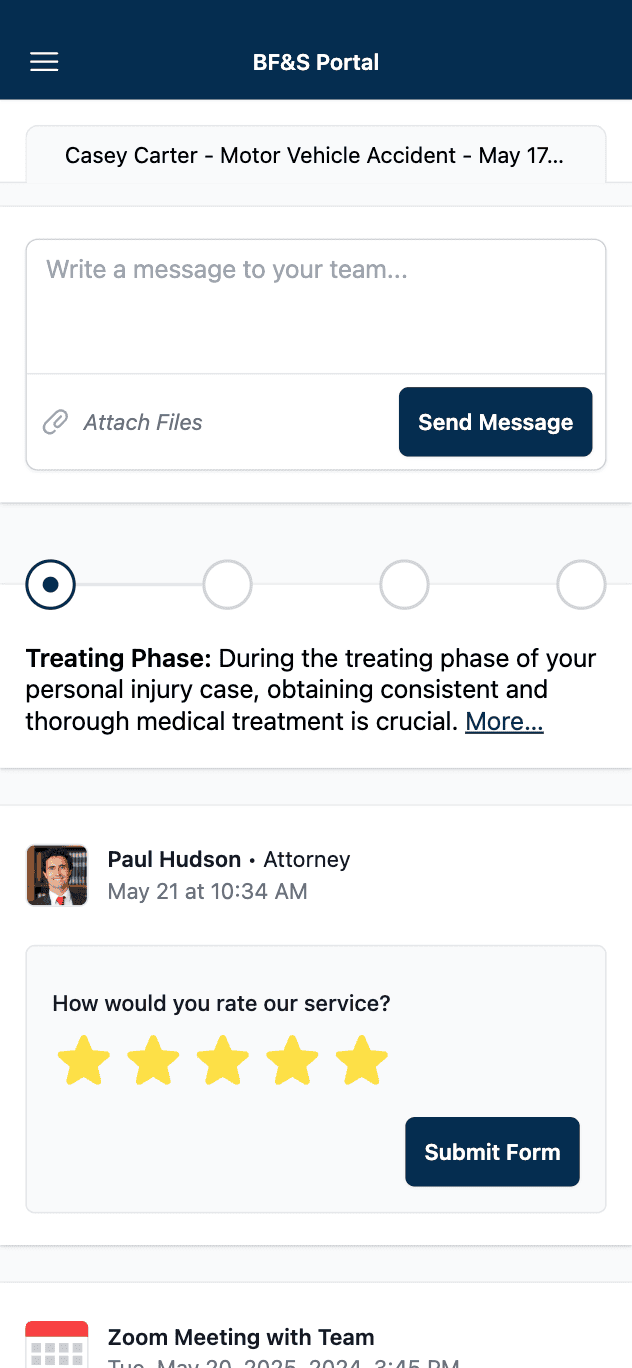The height and width of the screenshot is (1368, 632).
Task: Click the Attach Files paperclip icon
Action: tap(56, 422)
